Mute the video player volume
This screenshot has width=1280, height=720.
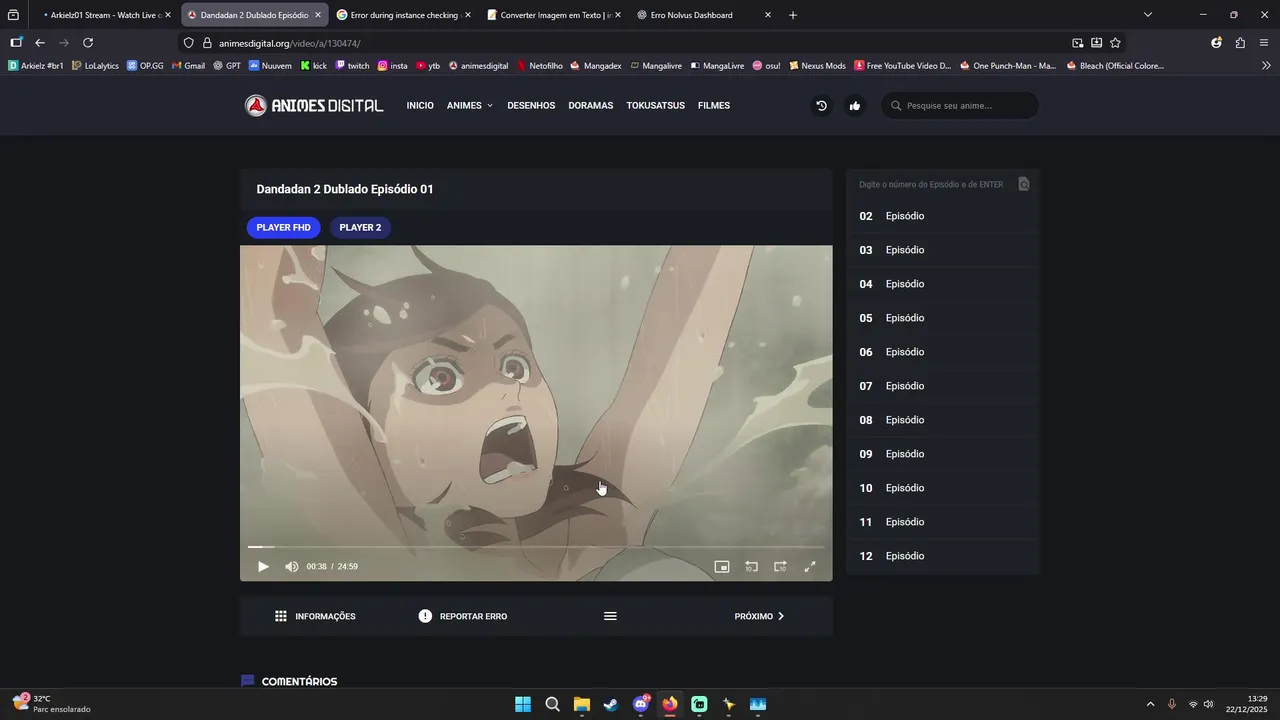click(291, 567)
